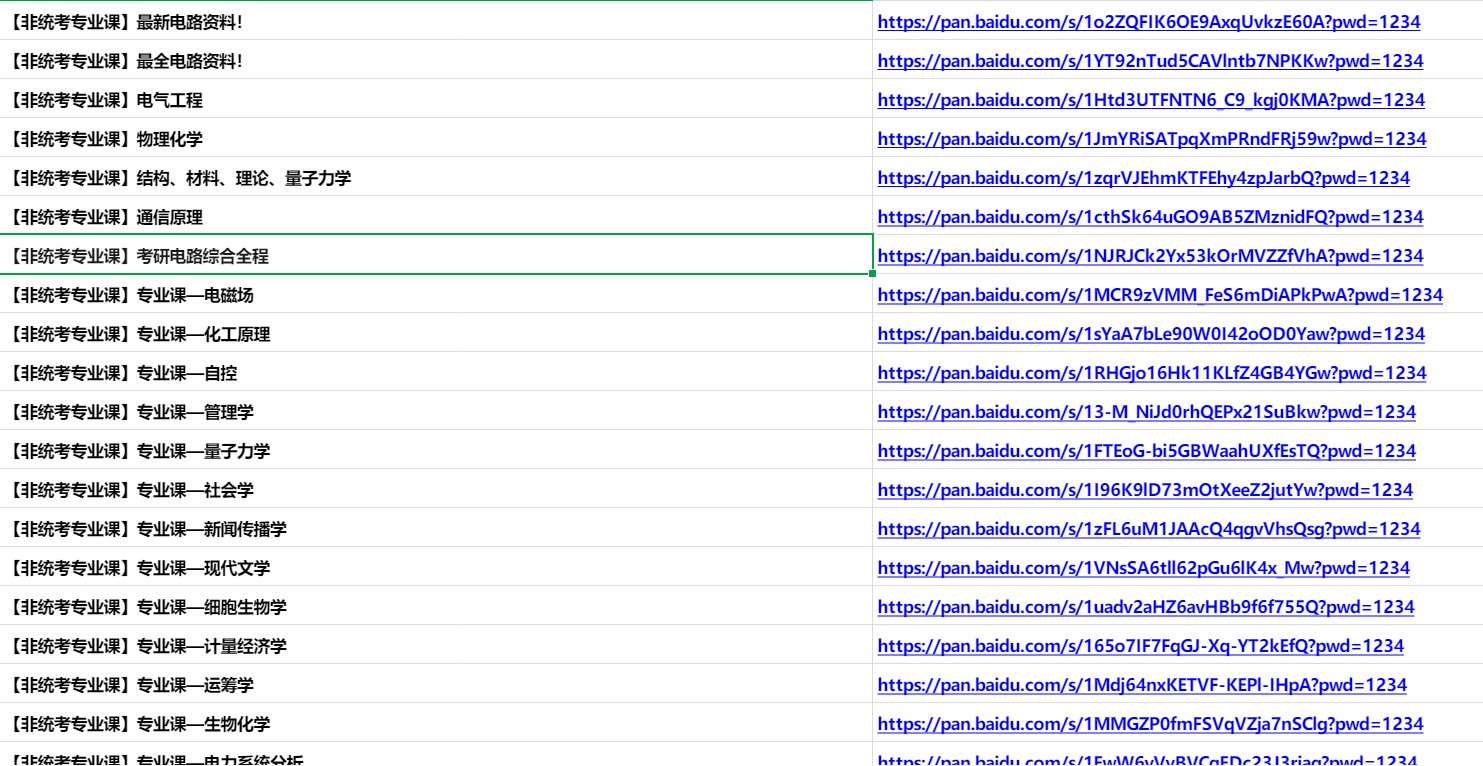1483x766 pixels.
Task: Select the cell 专业课—量子力学
Action: (436, 450)
